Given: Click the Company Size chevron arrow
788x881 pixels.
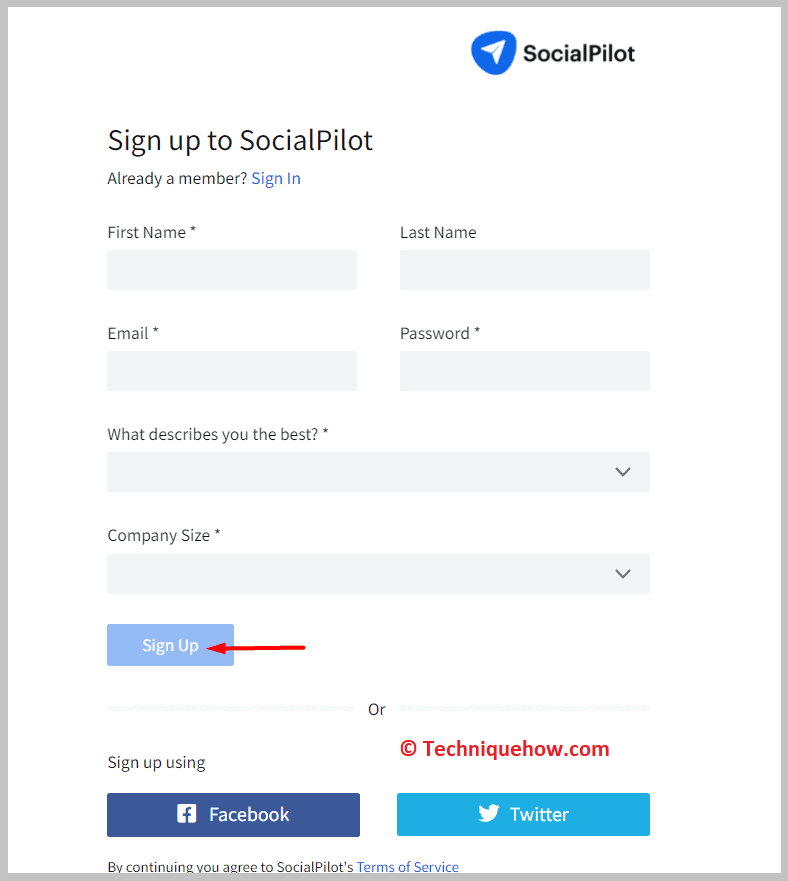Looking at the screenshot, I should coord(623,574).
